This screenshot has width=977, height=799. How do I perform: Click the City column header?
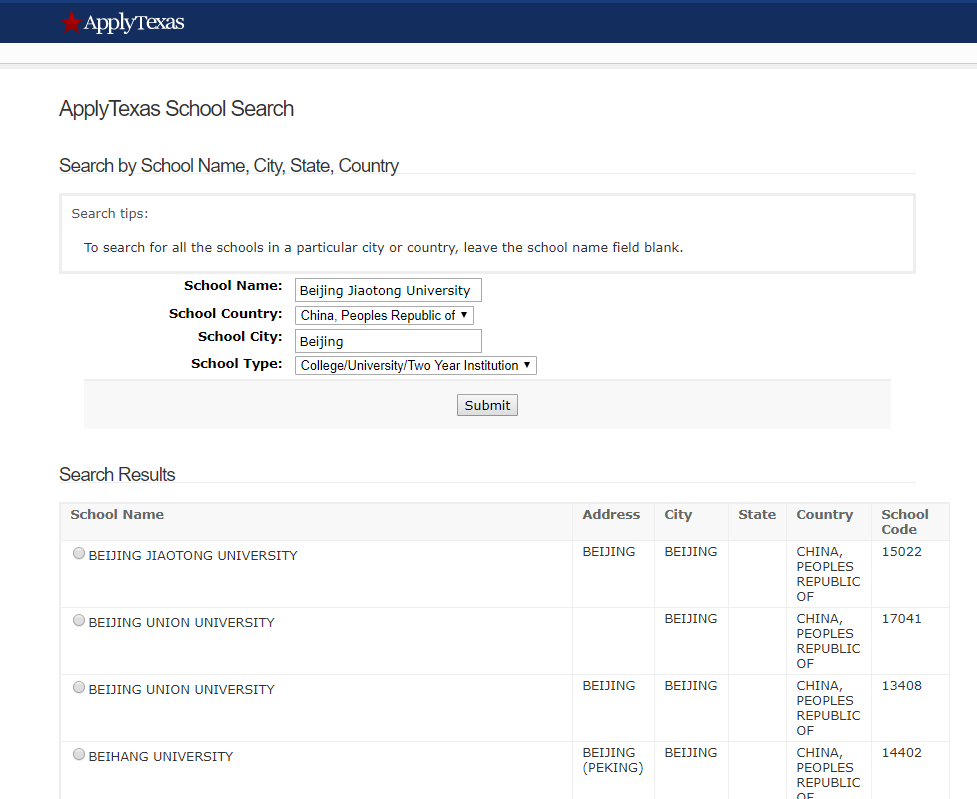click(678, 514)
